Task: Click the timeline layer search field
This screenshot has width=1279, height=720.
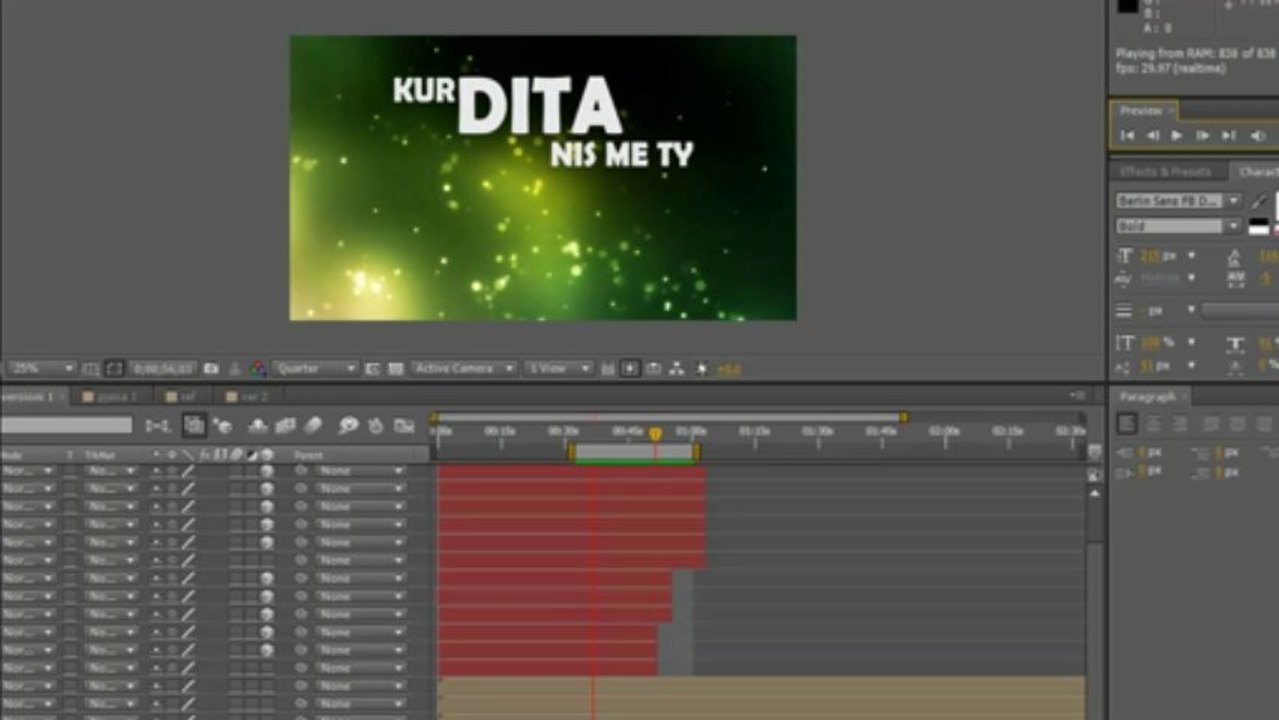Action: click(66, 426)
